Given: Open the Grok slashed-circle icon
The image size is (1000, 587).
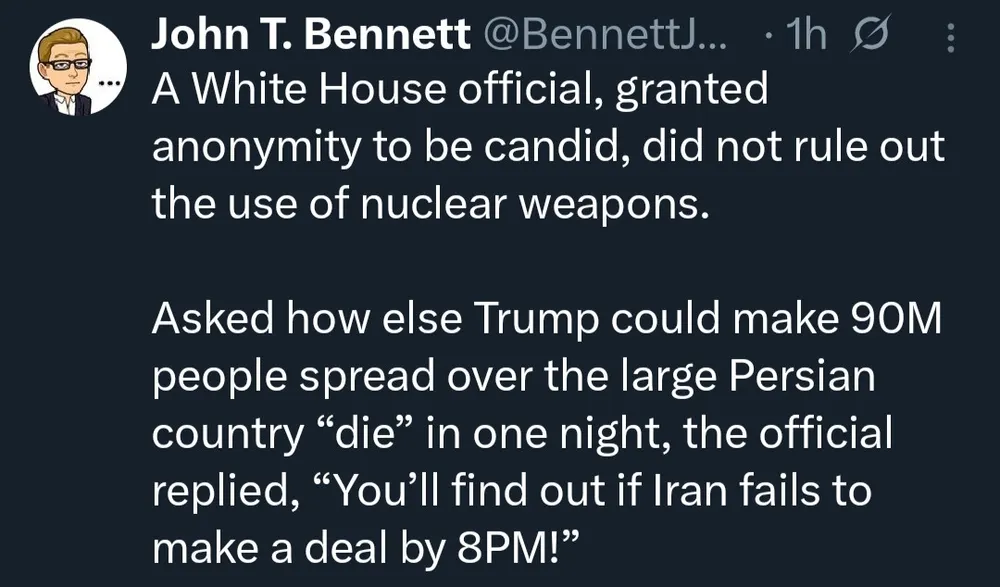Looking at the screenshot, I should click(x=878, y=38).
